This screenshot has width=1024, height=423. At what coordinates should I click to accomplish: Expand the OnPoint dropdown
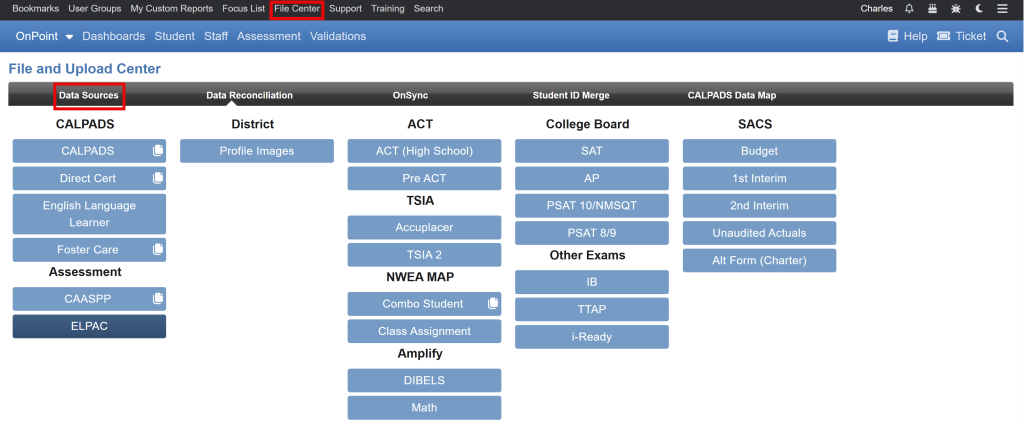click(44, 37)
